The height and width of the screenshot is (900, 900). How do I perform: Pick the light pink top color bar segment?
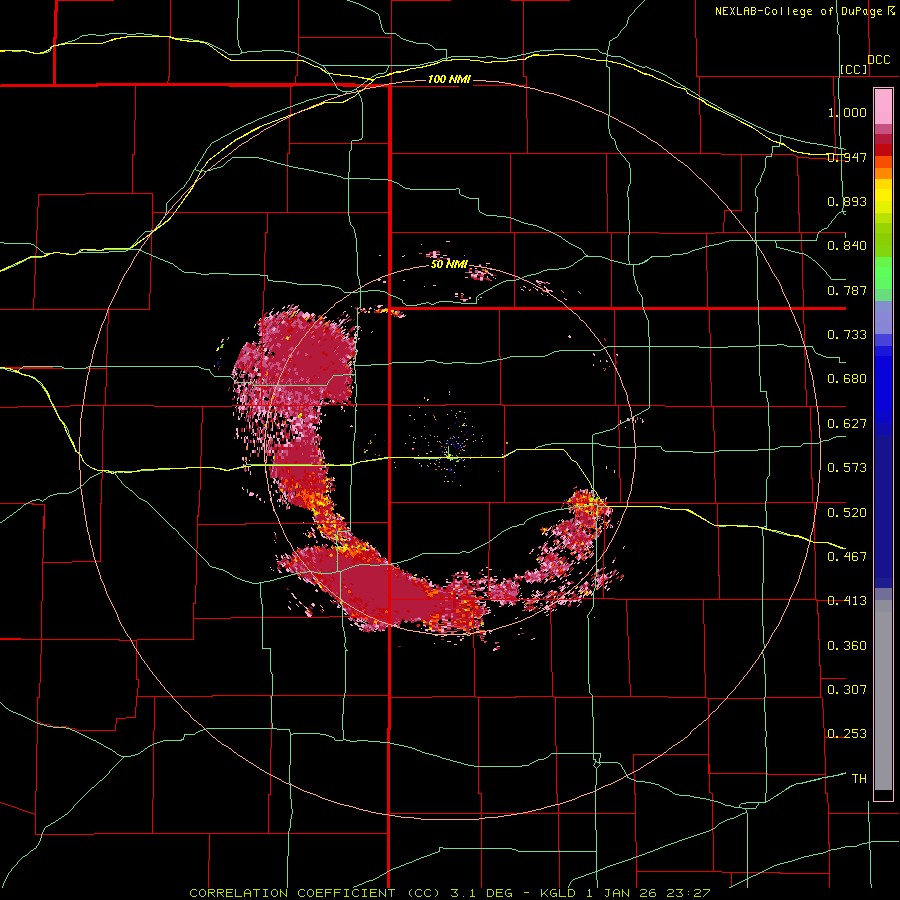pos(883,106)
